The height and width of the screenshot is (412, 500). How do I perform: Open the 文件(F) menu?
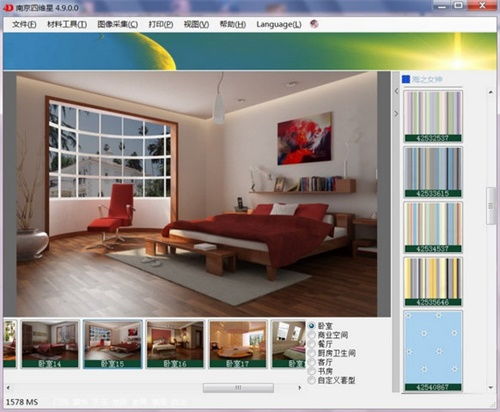pyautogui.click(x=24, y=24)
